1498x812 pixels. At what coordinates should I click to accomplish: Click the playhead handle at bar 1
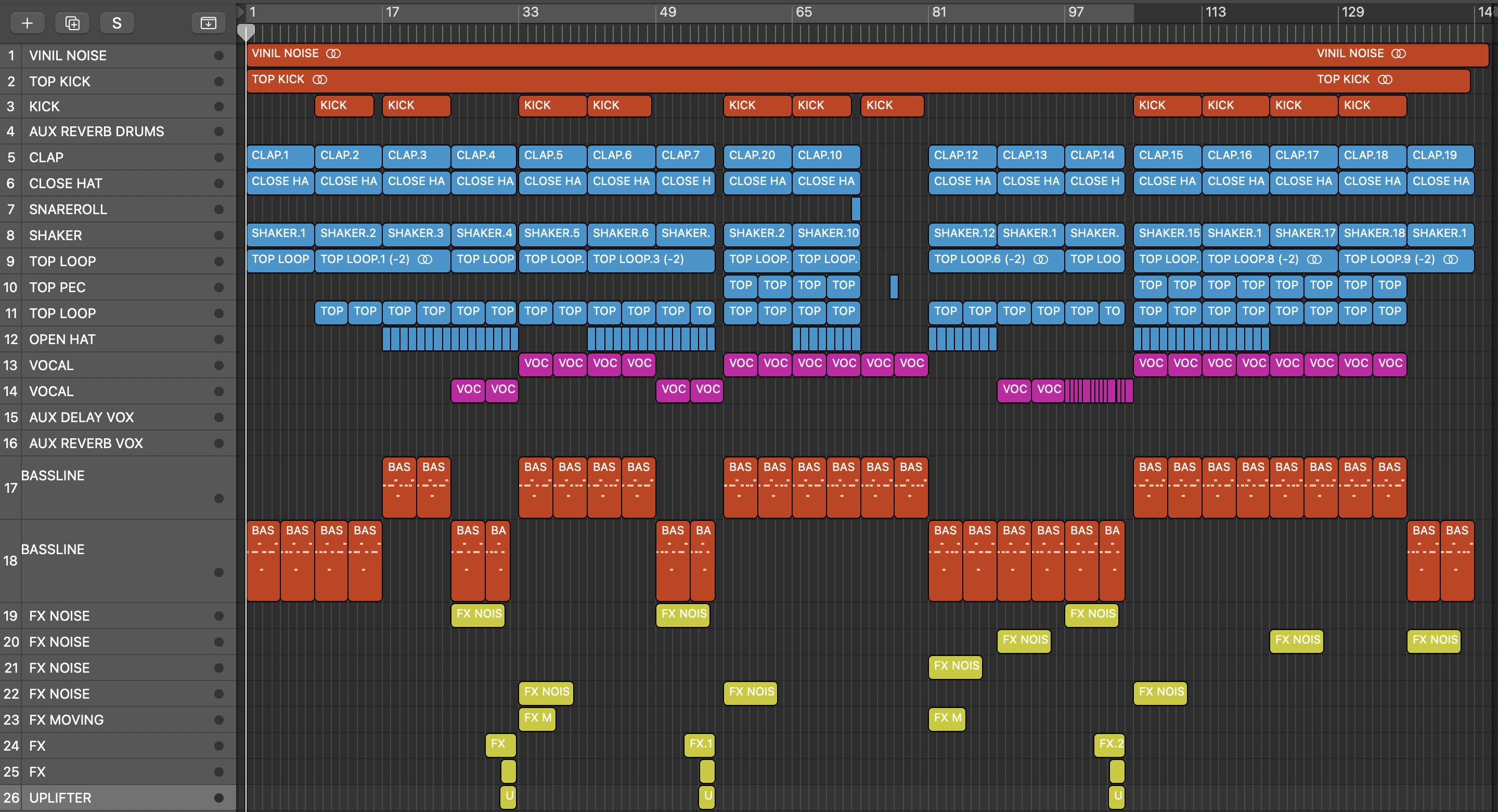(x=246, y=32)
